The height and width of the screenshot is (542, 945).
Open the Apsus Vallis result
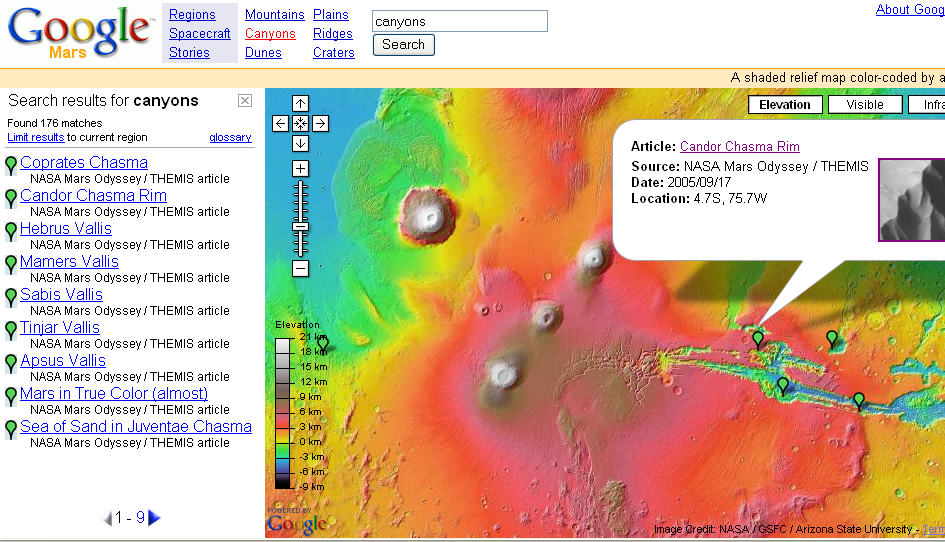click(63, 361)
